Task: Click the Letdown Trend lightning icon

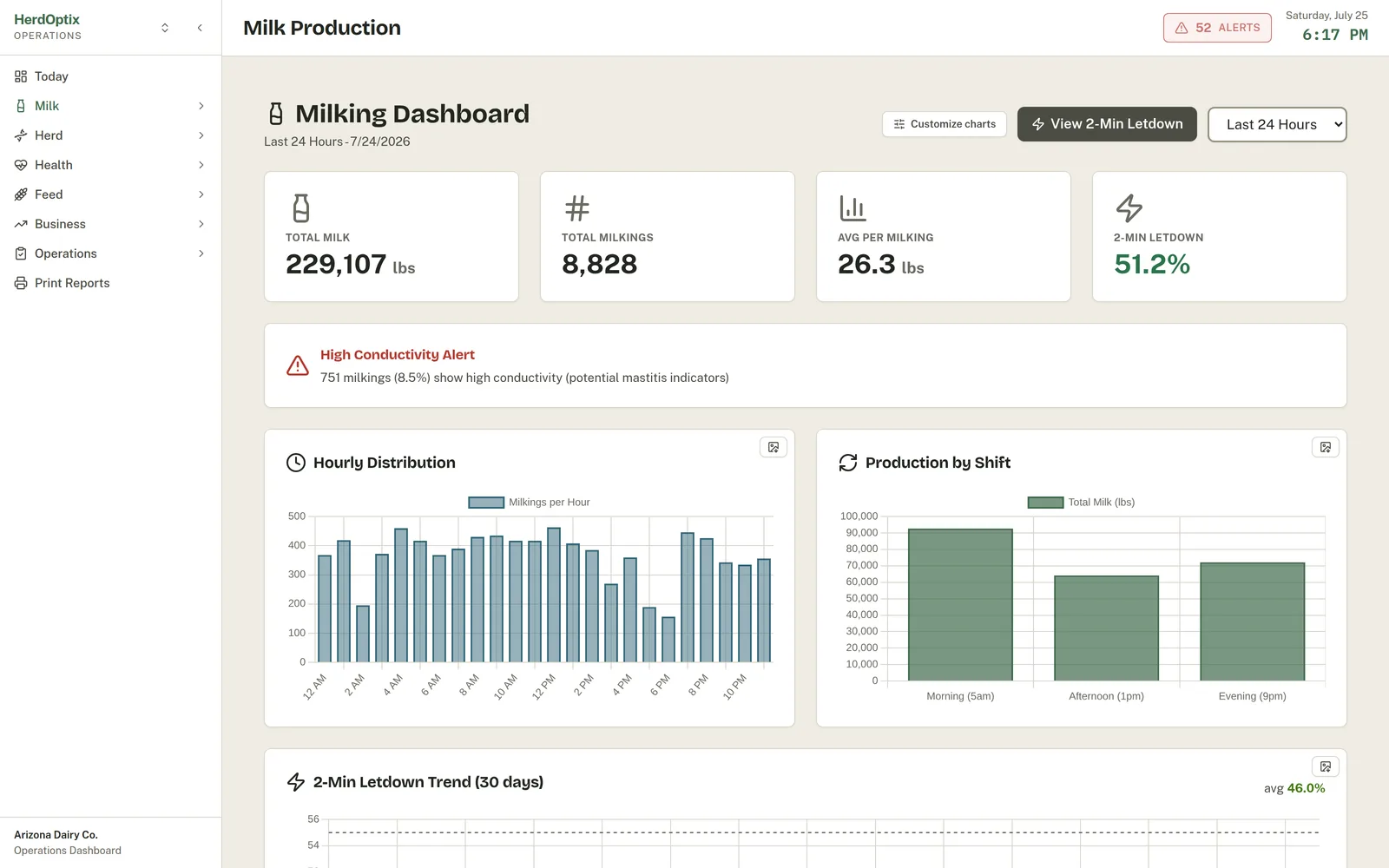Action: [x=296, y=782]
